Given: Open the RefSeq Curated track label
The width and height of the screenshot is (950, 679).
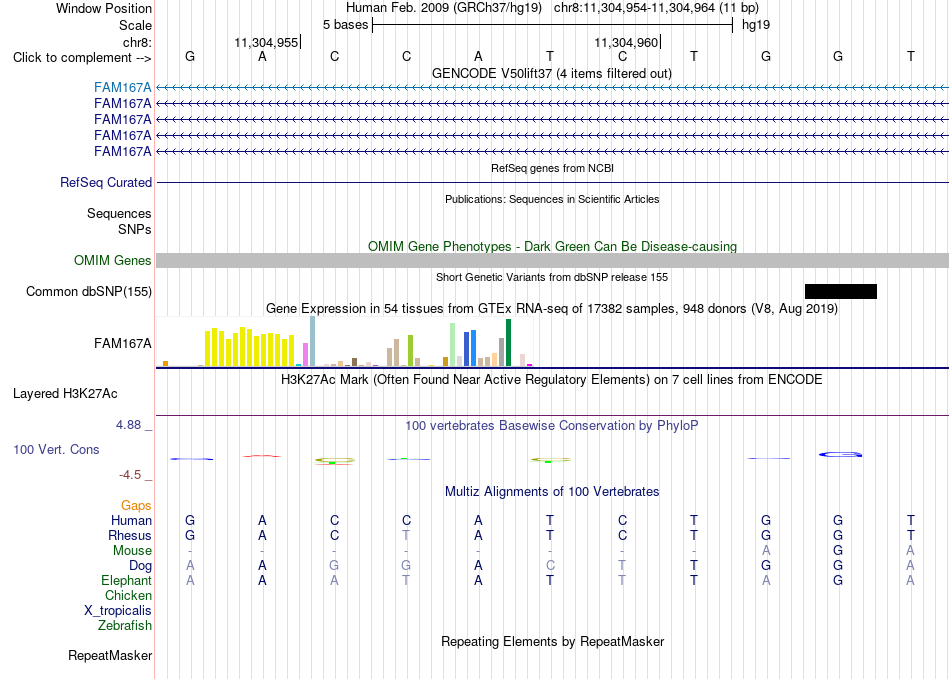Looking at the screenshot, I should [x=106, y=182].
